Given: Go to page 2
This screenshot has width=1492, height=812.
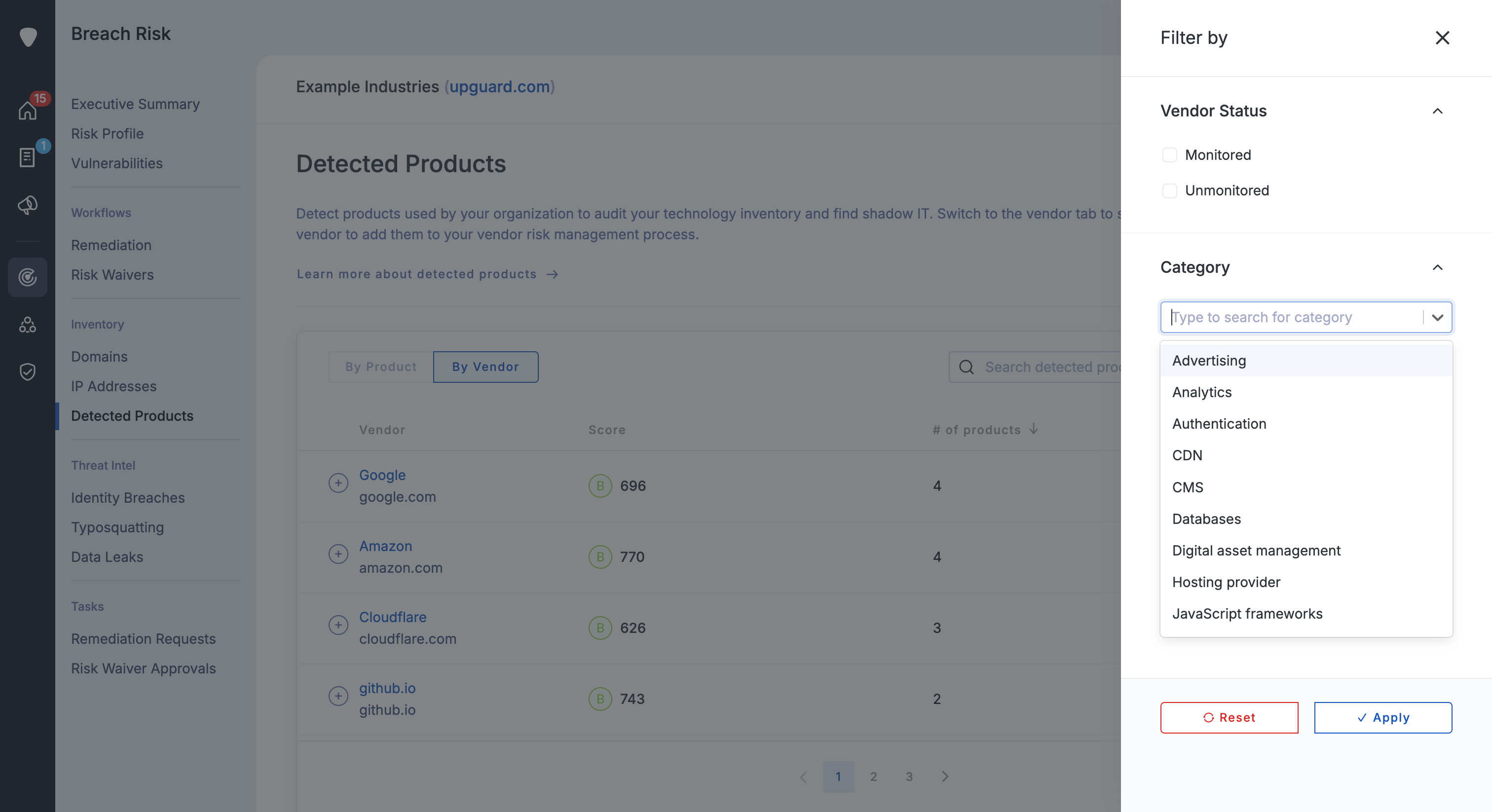Looking at the screenshot, I should [x=873, y=777].
